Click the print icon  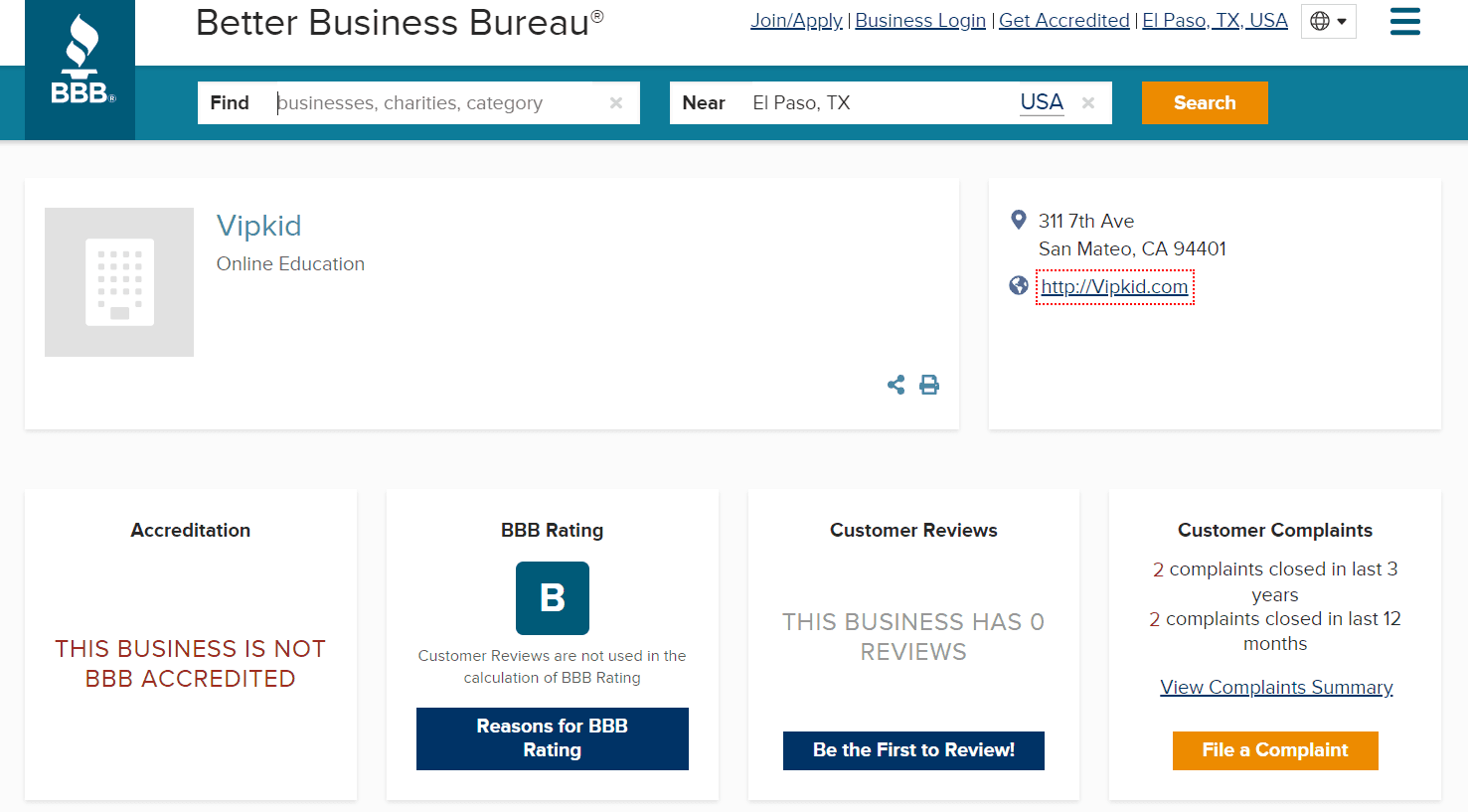929,385
